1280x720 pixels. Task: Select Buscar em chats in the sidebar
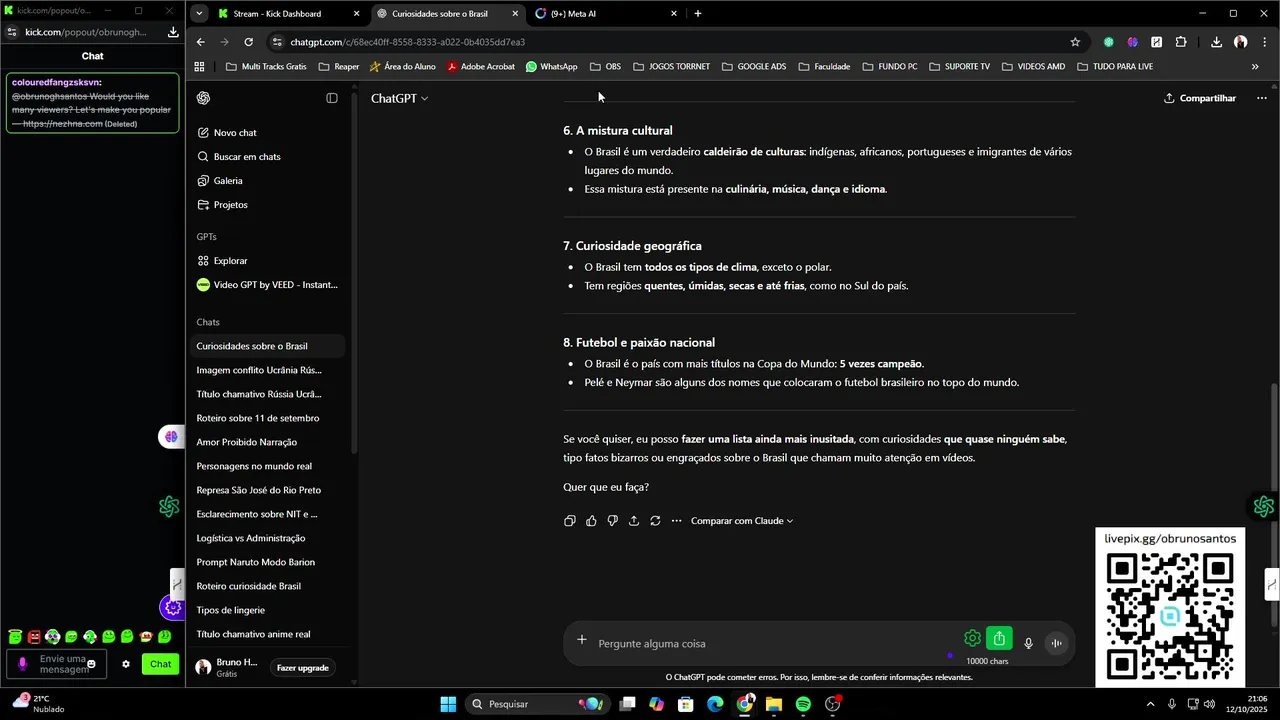[267, 157]
